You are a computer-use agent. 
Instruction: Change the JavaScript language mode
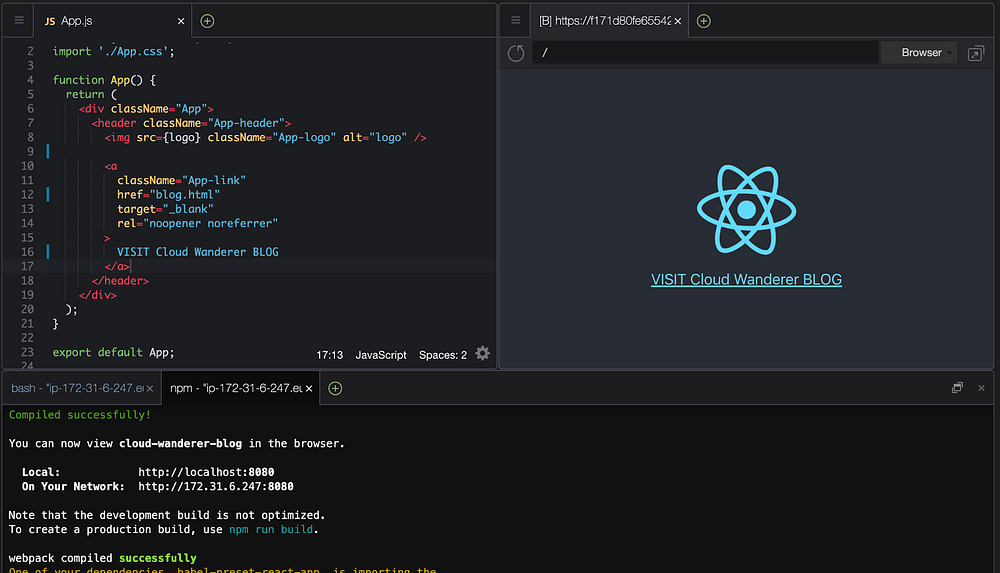point(381,355)
